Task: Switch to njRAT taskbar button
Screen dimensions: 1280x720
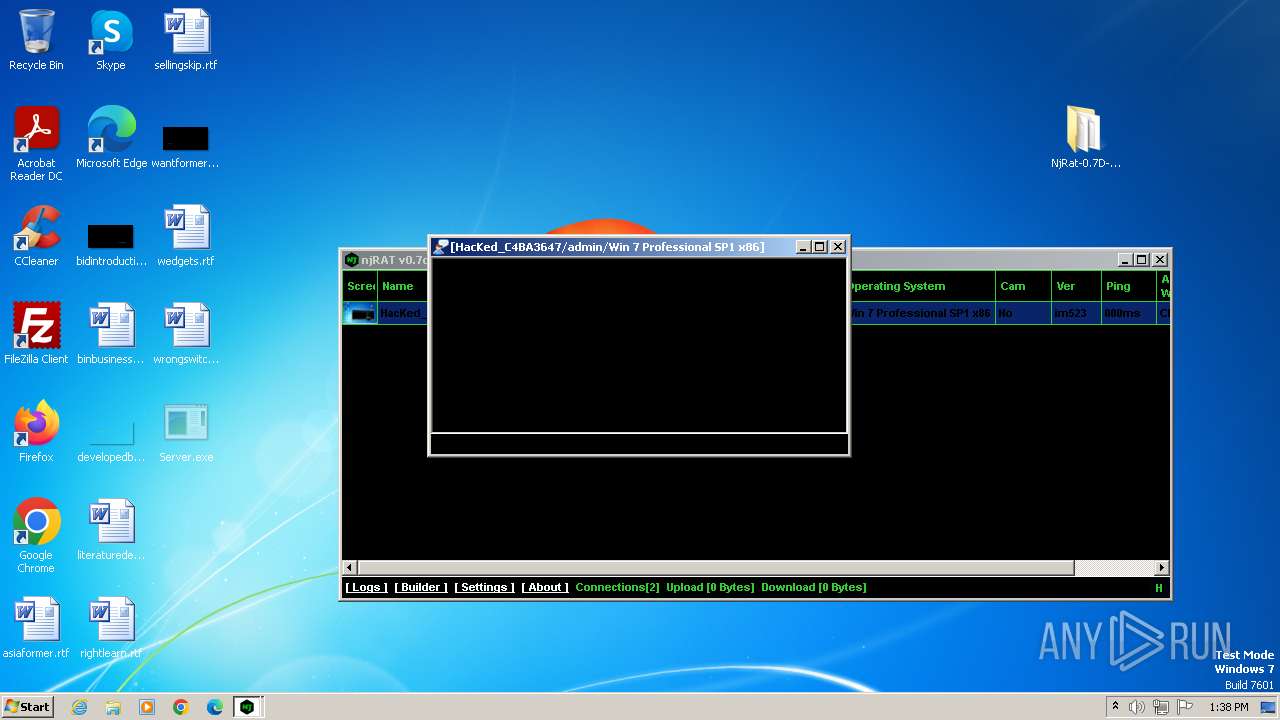Action: click(247, 707)
